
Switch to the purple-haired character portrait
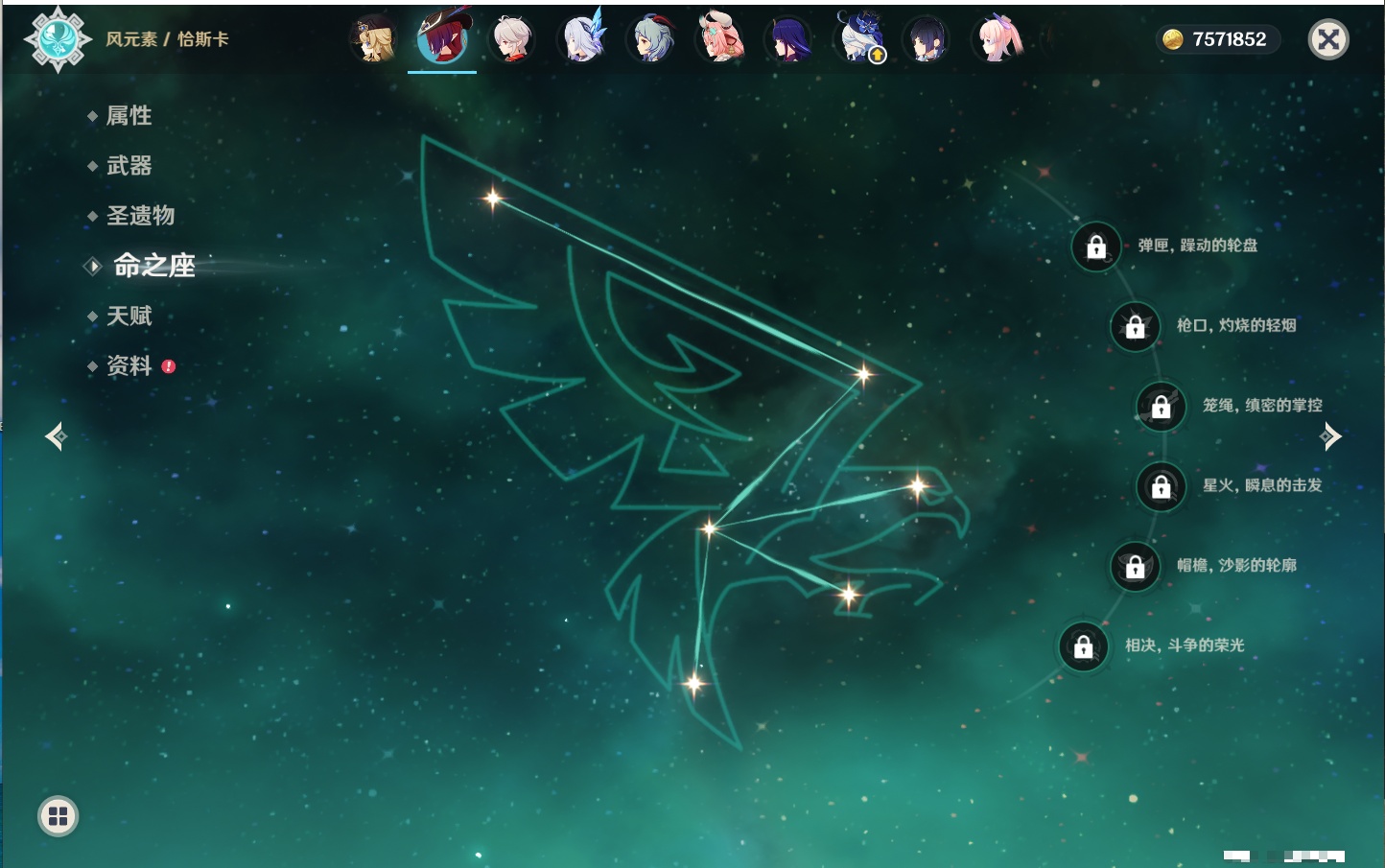click(x=788, y=39)
